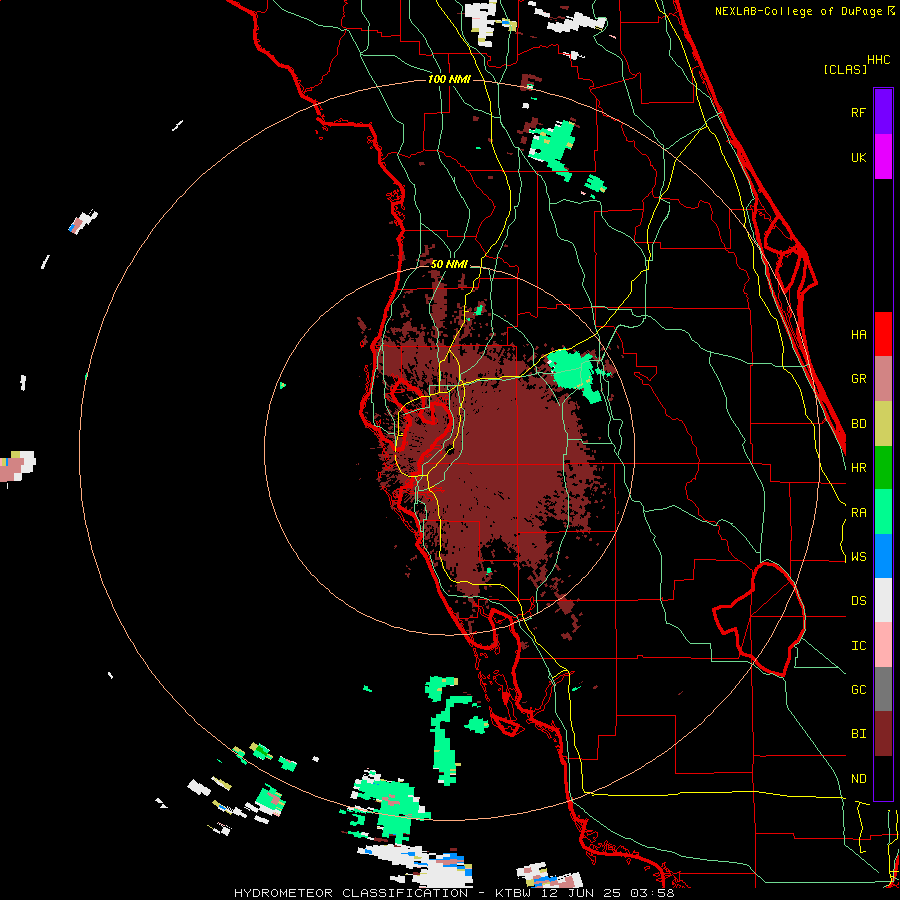900x900 pixels.
Task: Click the RF legend label
Action: tap(858, 112)
